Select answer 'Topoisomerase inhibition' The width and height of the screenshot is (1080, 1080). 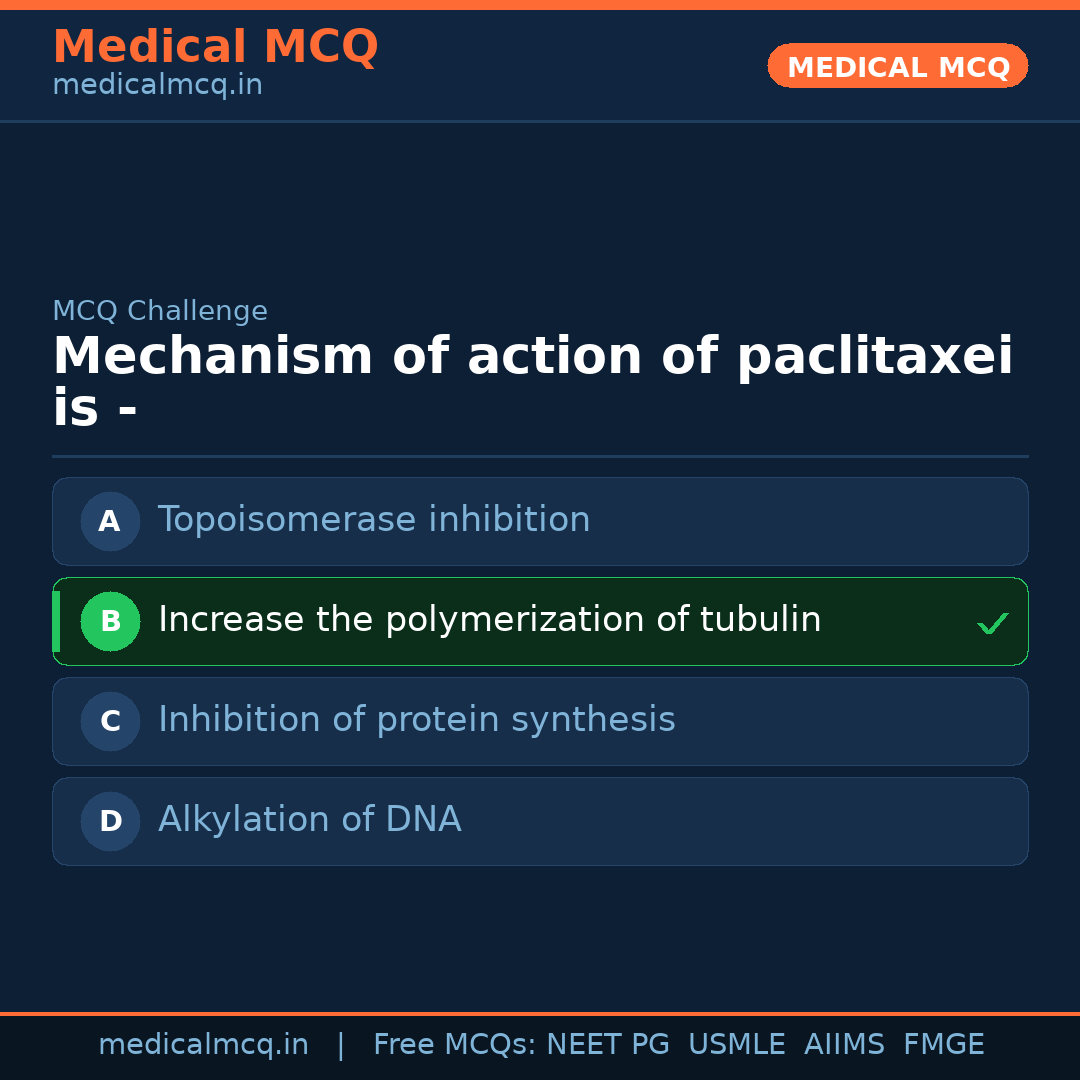point(374,520)
